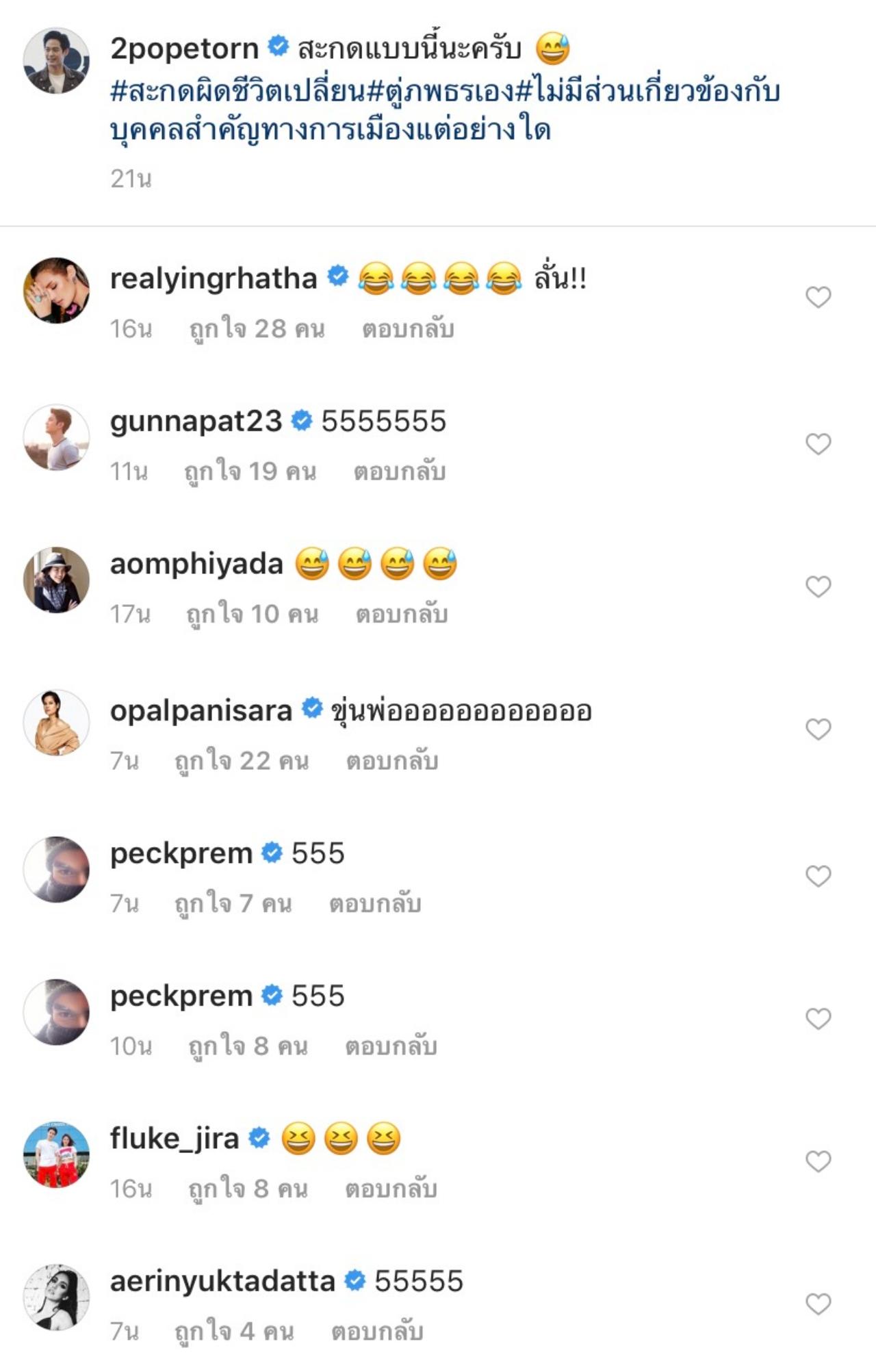This screenshot has width=876, height=1372.
Task: Reply to gunnapat23's 5555555 comment
Action: pos(400,471)
